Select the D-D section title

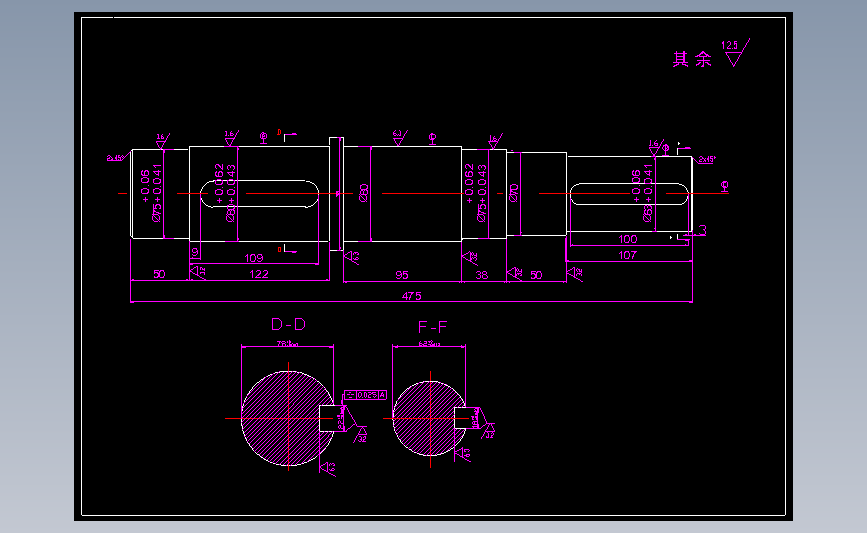pos(288,325)
